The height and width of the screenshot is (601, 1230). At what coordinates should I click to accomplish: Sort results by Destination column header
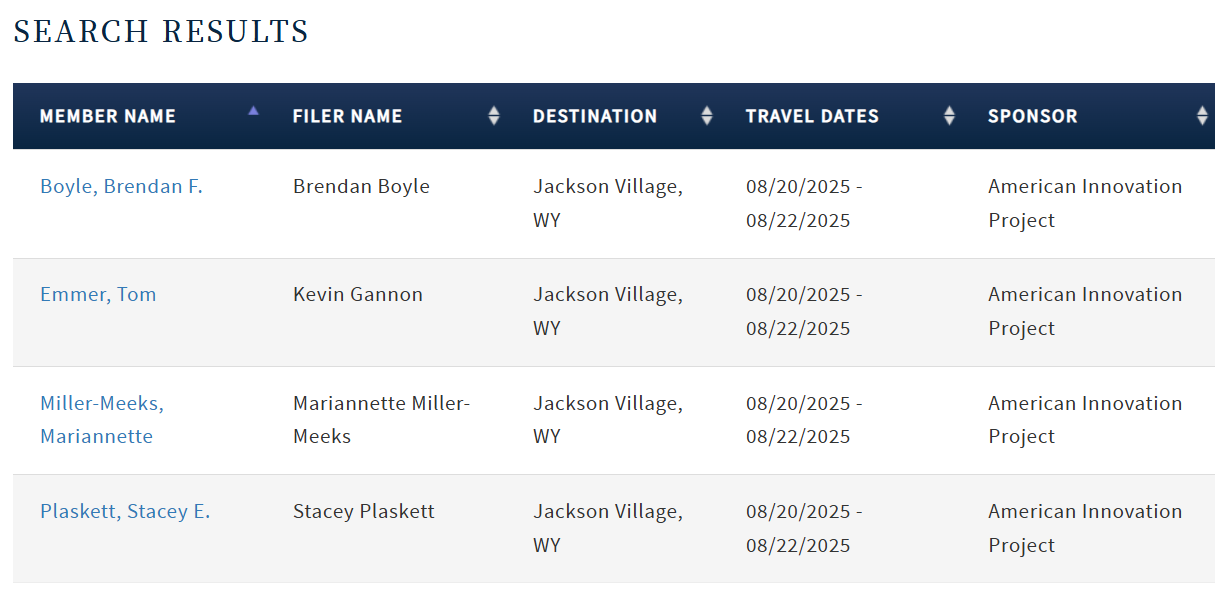coord(595,116)
